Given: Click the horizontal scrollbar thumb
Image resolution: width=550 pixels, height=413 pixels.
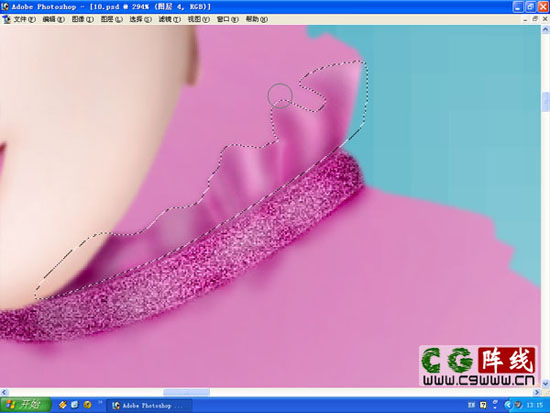Looking at the screenshot, I should [x=187, y=392].
